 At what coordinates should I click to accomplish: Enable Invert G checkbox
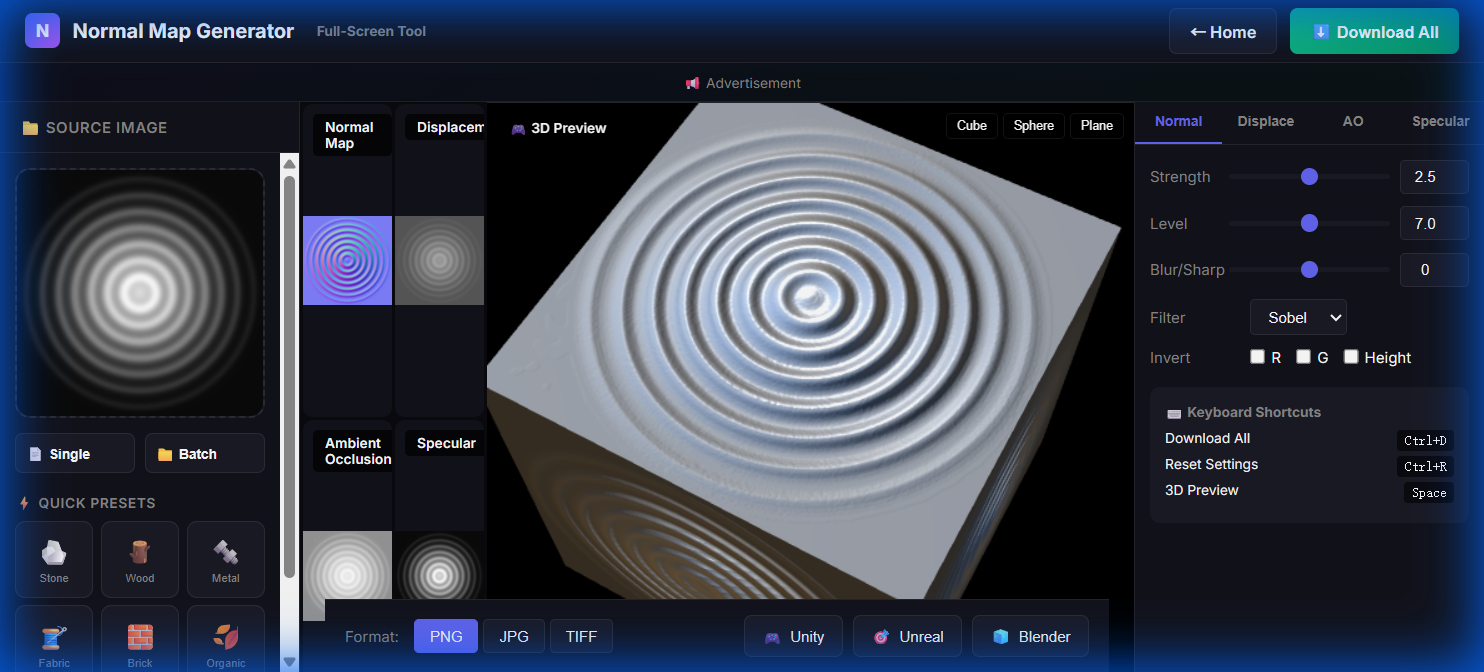pos(1304,356)
